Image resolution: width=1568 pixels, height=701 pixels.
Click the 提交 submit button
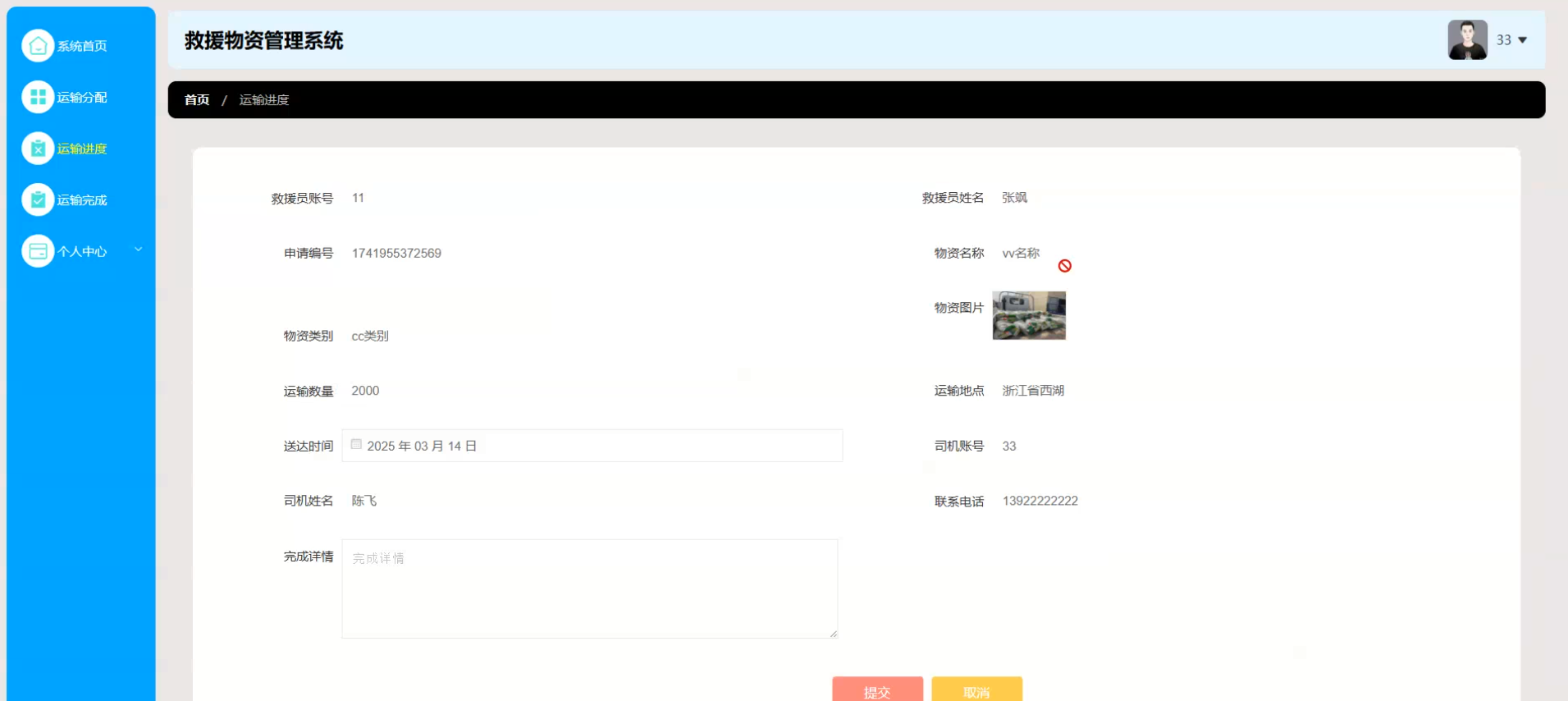pyautogui.click(x=877, y=690)
